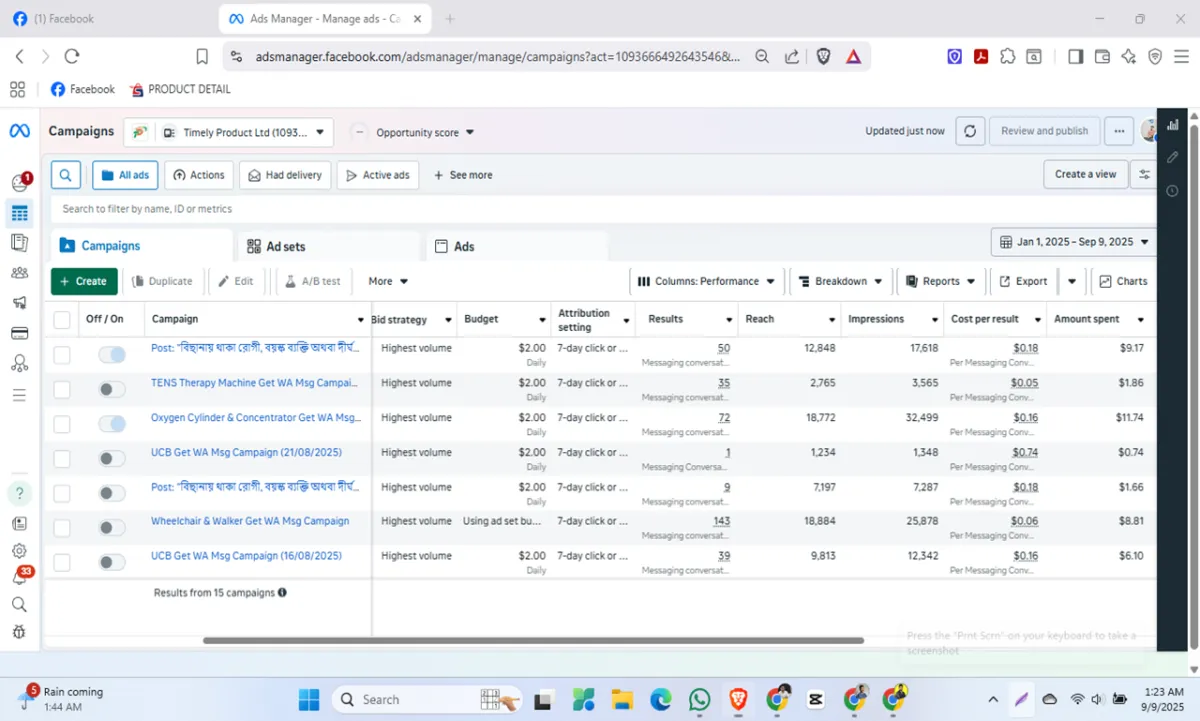
Task: Click the Export button
Action: point(1024,281)
